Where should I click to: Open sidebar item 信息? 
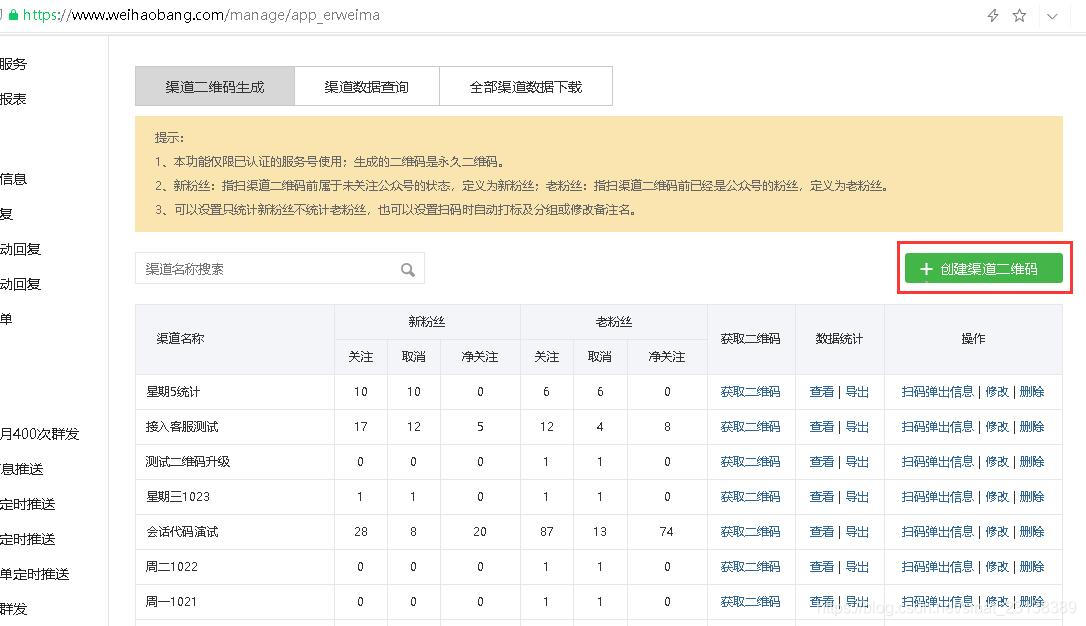[13, 179]
